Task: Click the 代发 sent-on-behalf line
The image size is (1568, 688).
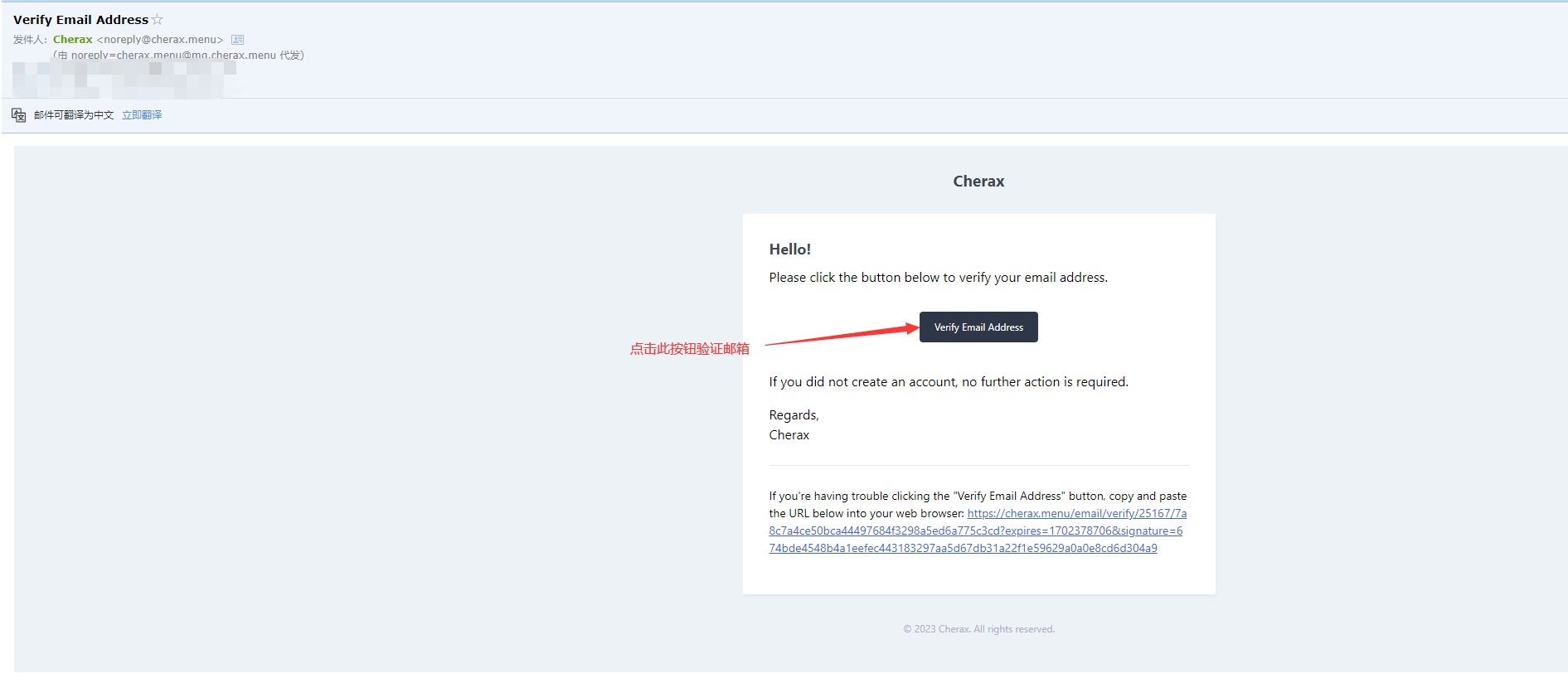Action: tap(178, 56)
